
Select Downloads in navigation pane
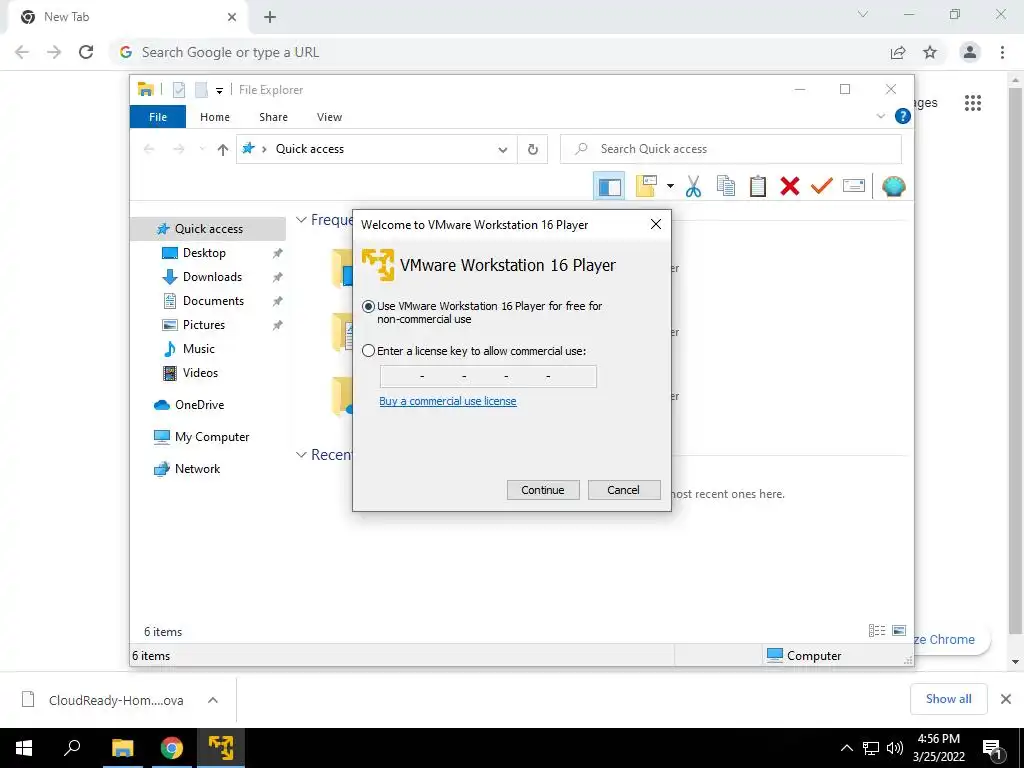pos(212,277)
